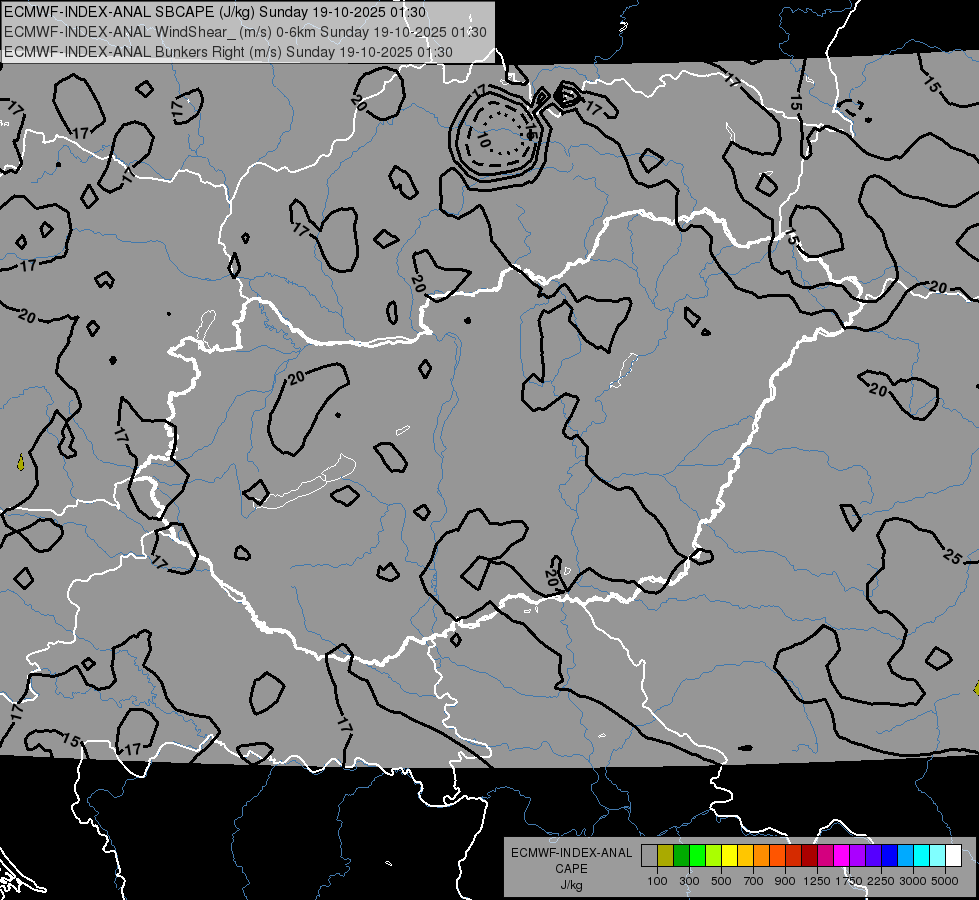Select the orange legend swatch above 700
The height and width of the screenshot is (900, 979).
pyautogui.click(x=762, y=856)
